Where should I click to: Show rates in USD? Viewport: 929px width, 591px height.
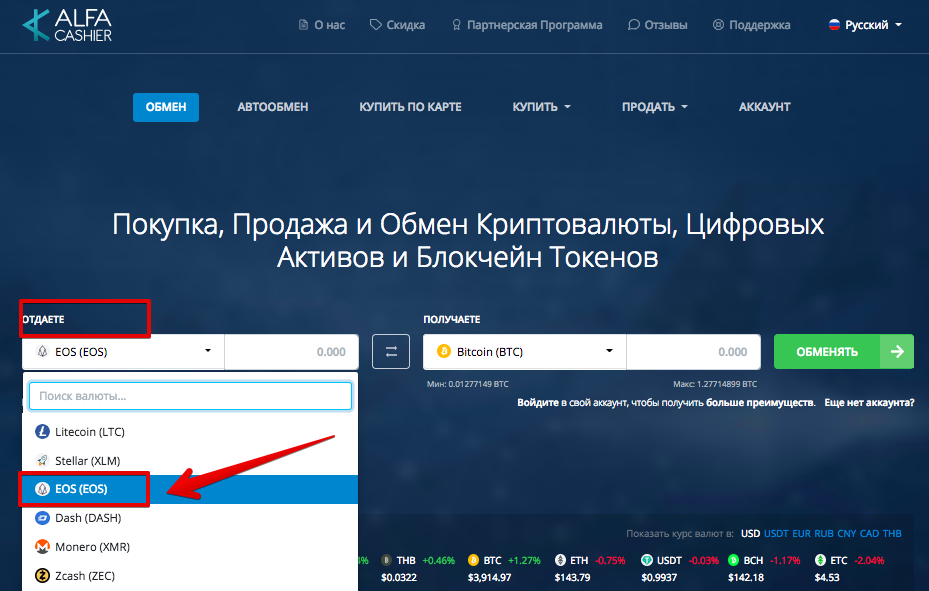(750, 534)
